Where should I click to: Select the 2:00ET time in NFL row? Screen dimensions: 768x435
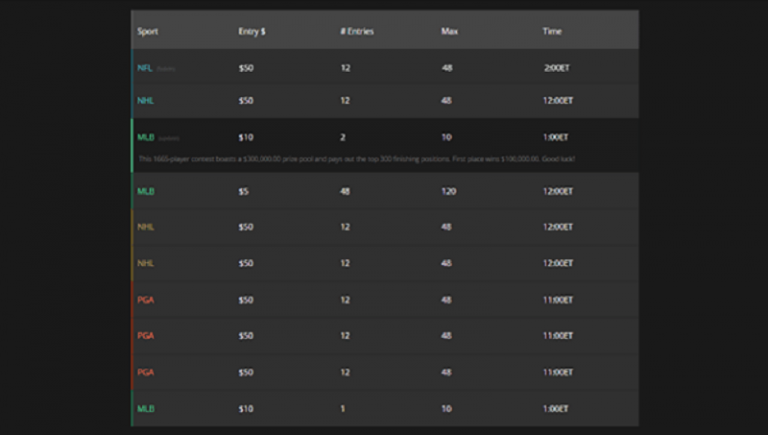[x=557, y=68]
